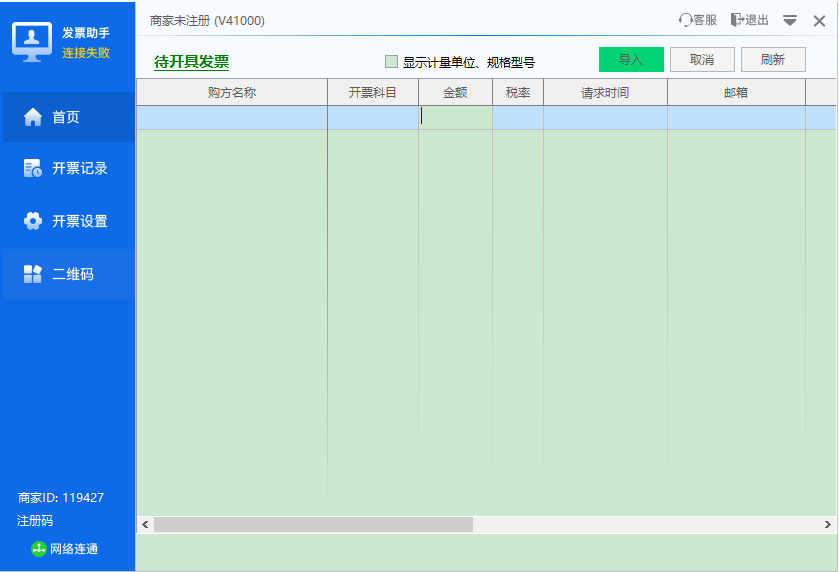
Task: Go to the 首页 menu item
Action: point(68,117)
